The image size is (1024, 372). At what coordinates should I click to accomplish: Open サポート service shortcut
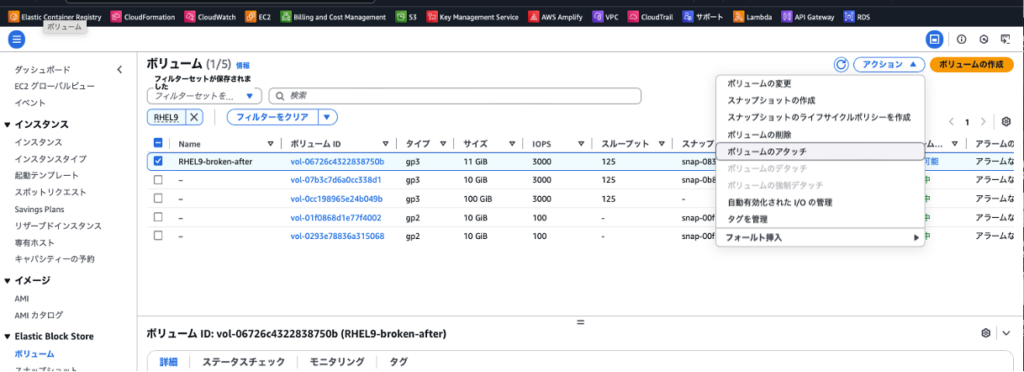pos(703,17)
